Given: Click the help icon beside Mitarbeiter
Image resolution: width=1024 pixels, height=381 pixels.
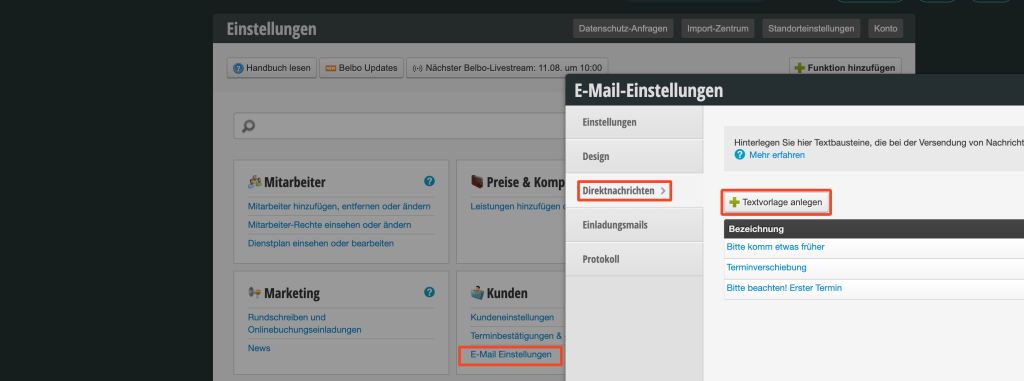Looking at the screenshot, I should [429, 181].
